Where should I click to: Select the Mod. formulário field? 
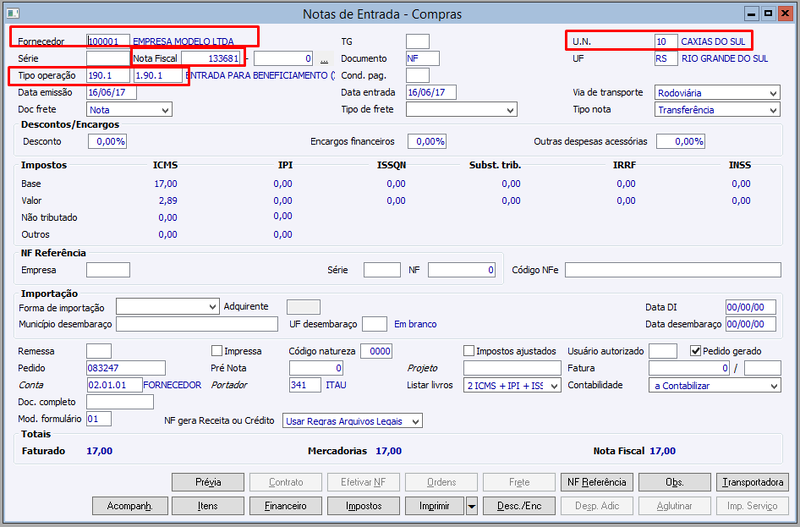[99, 419]
